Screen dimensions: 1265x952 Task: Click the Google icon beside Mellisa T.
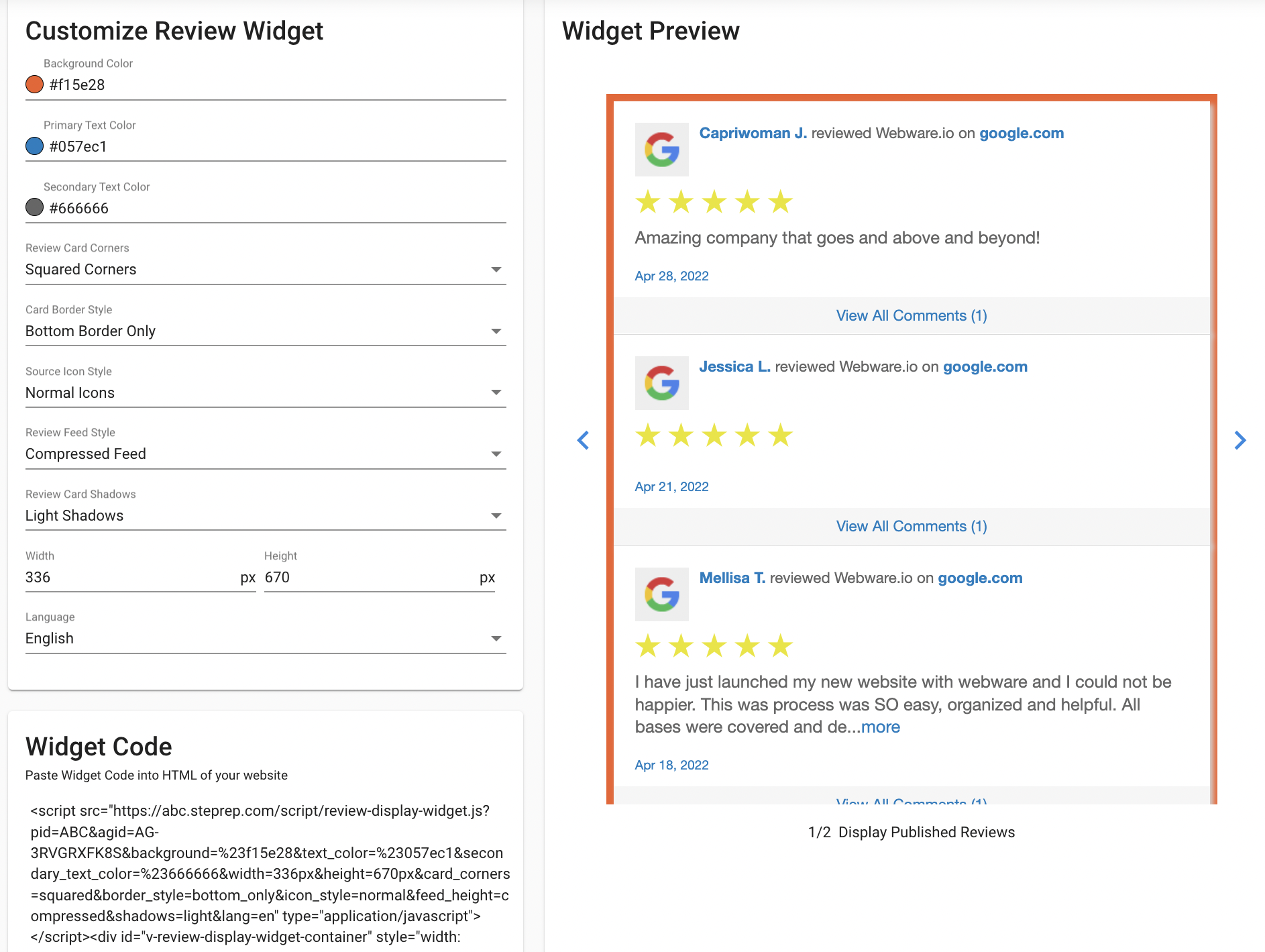pyautogui.click(x=661, y=594)
